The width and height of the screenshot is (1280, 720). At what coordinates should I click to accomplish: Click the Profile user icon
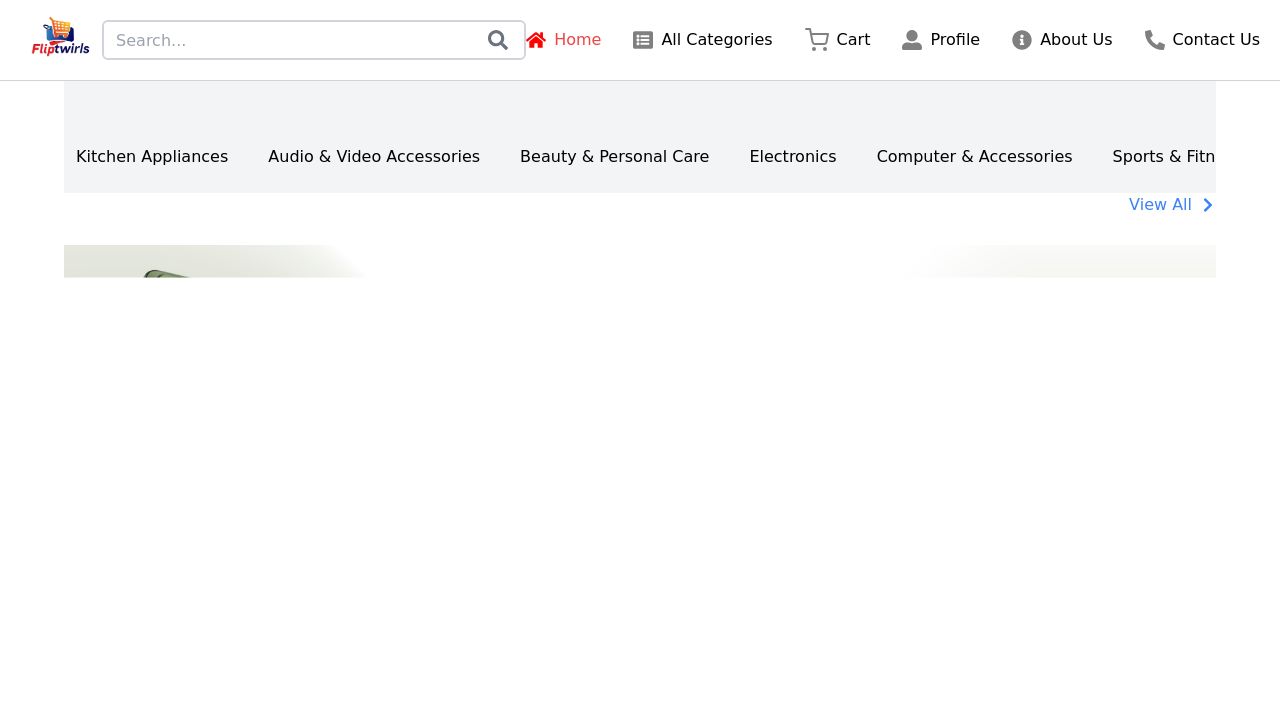[912, 40]
